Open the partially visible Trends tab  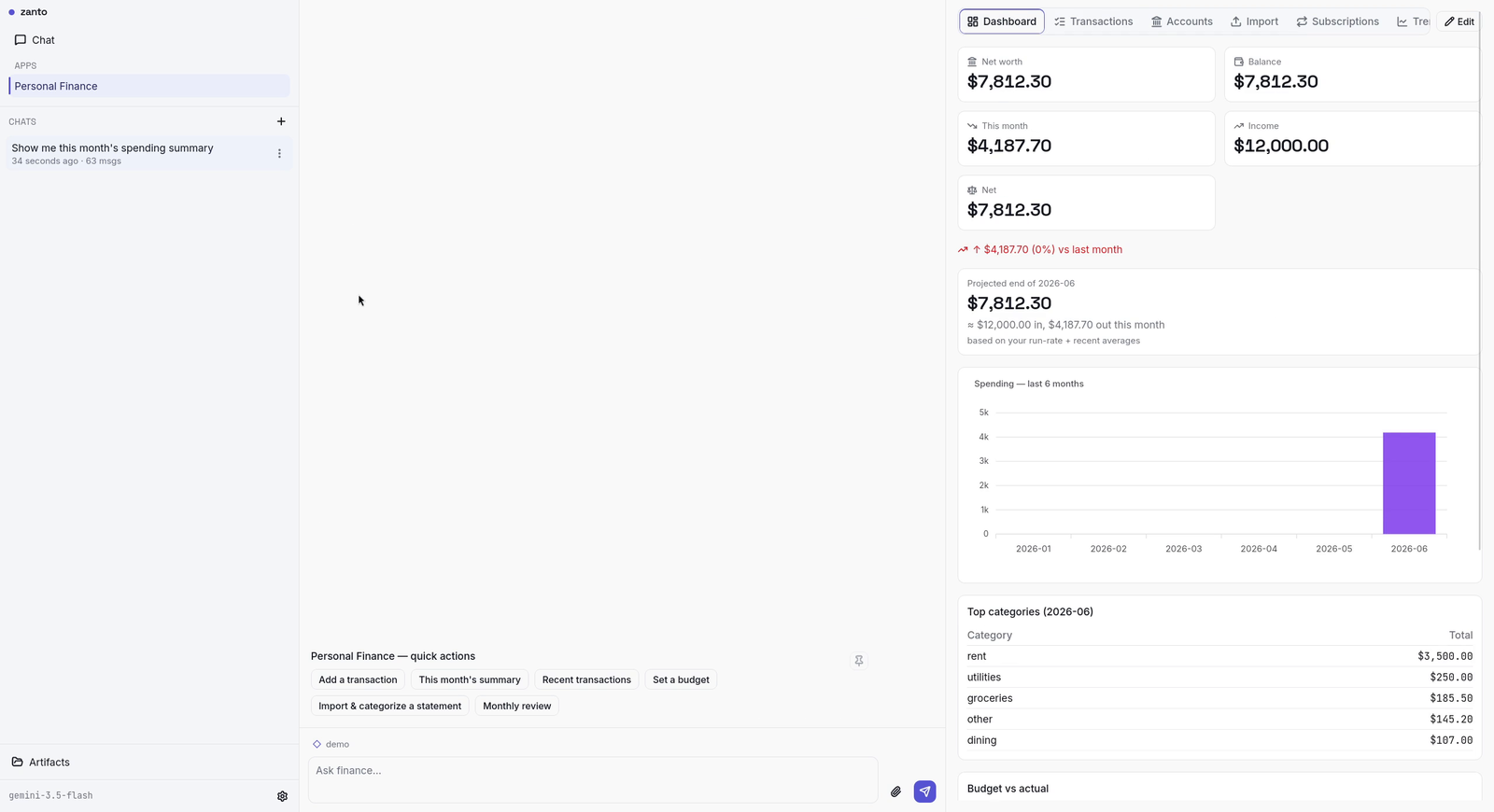(x=1413, y=21)
